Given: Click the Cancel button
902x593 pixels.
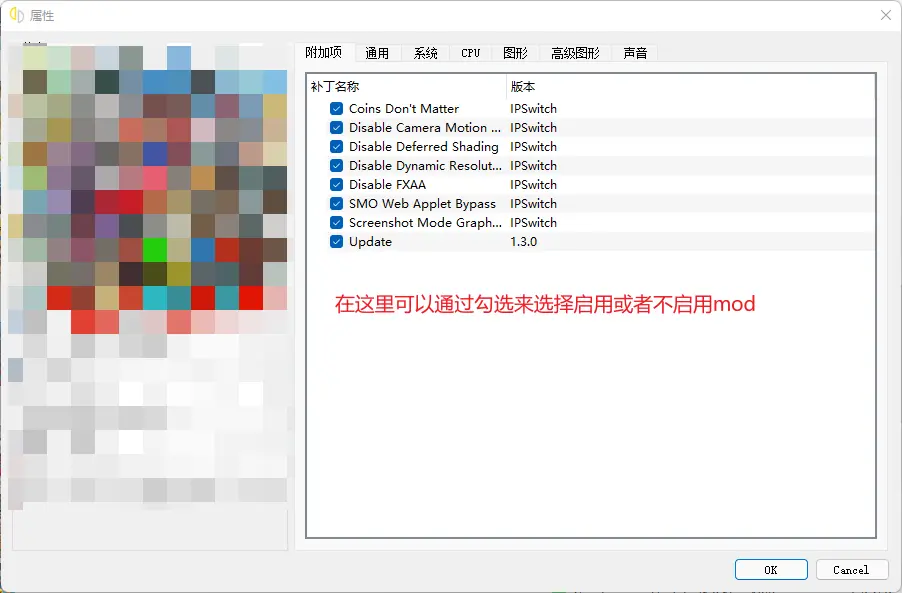Looking at the screenshot, I should 851,570.
